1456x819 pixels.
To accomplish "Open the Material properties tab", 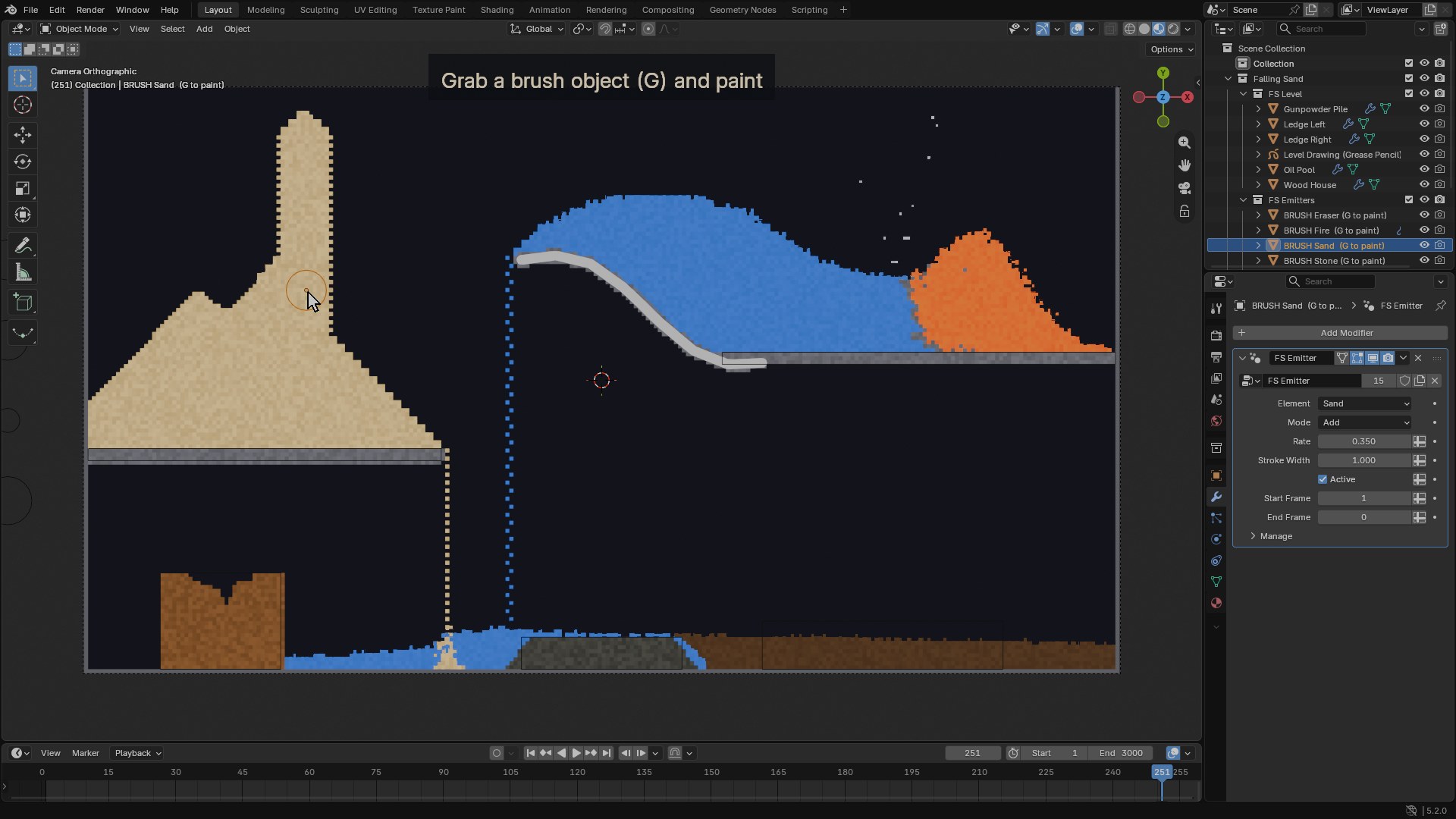I will pos(1216,603).
